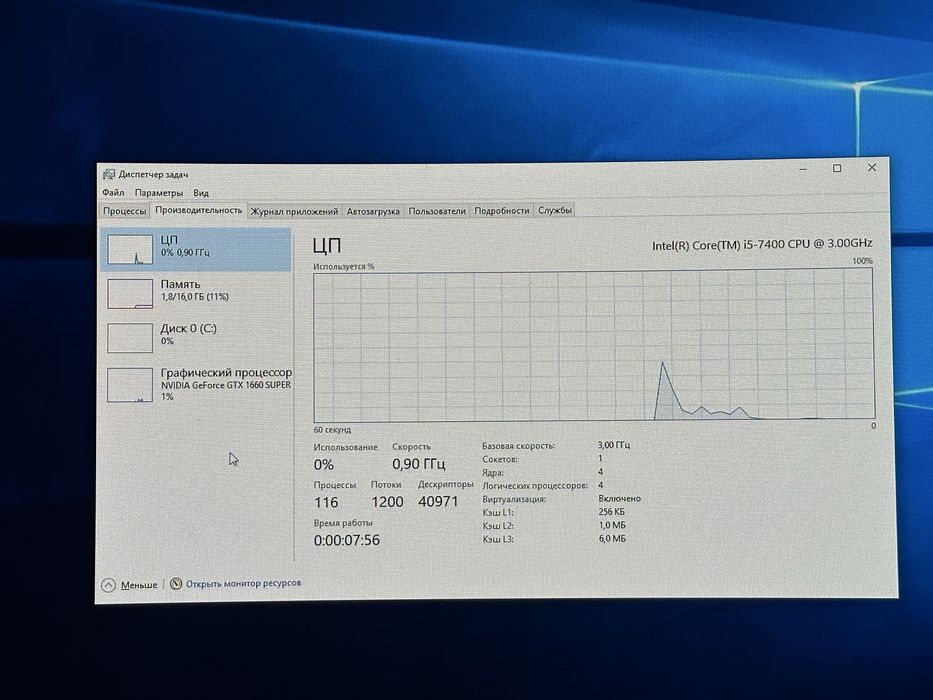Maximize the Task Manager window
The image size is (933, 700).
[x=837, y=168]
